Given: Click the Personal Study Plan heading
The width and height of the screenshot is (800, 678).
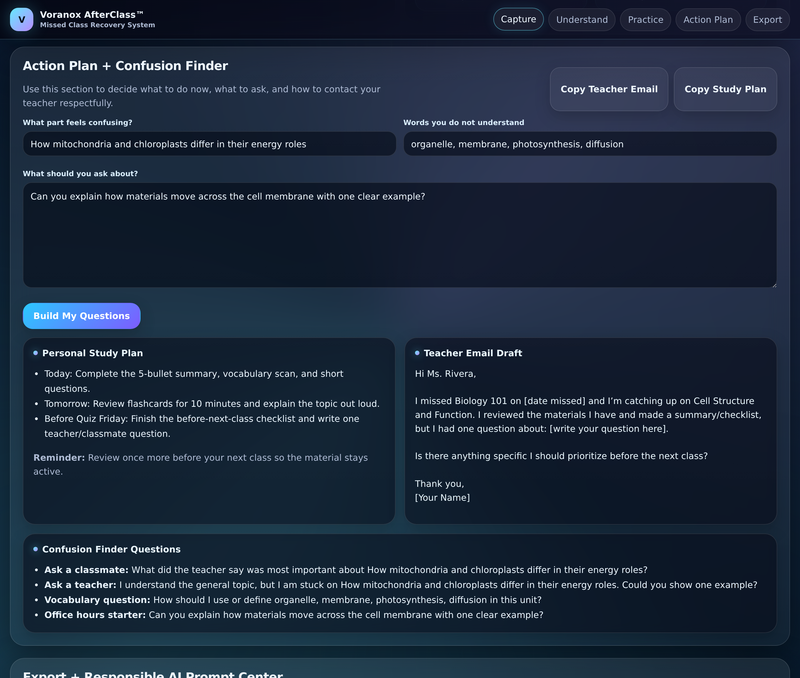Looking at the screenshot, I should click(92, 353).
